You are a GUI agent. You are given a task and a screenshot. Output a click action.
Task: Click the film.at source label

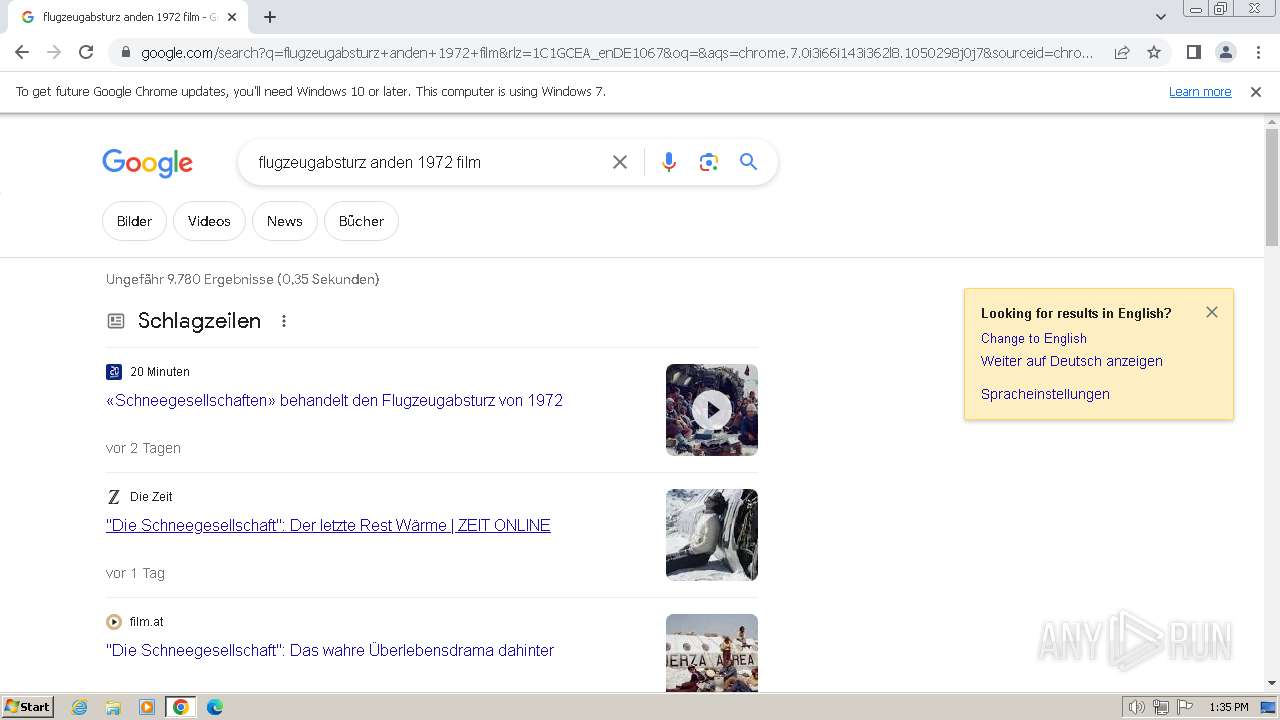[x=147, y=622]
